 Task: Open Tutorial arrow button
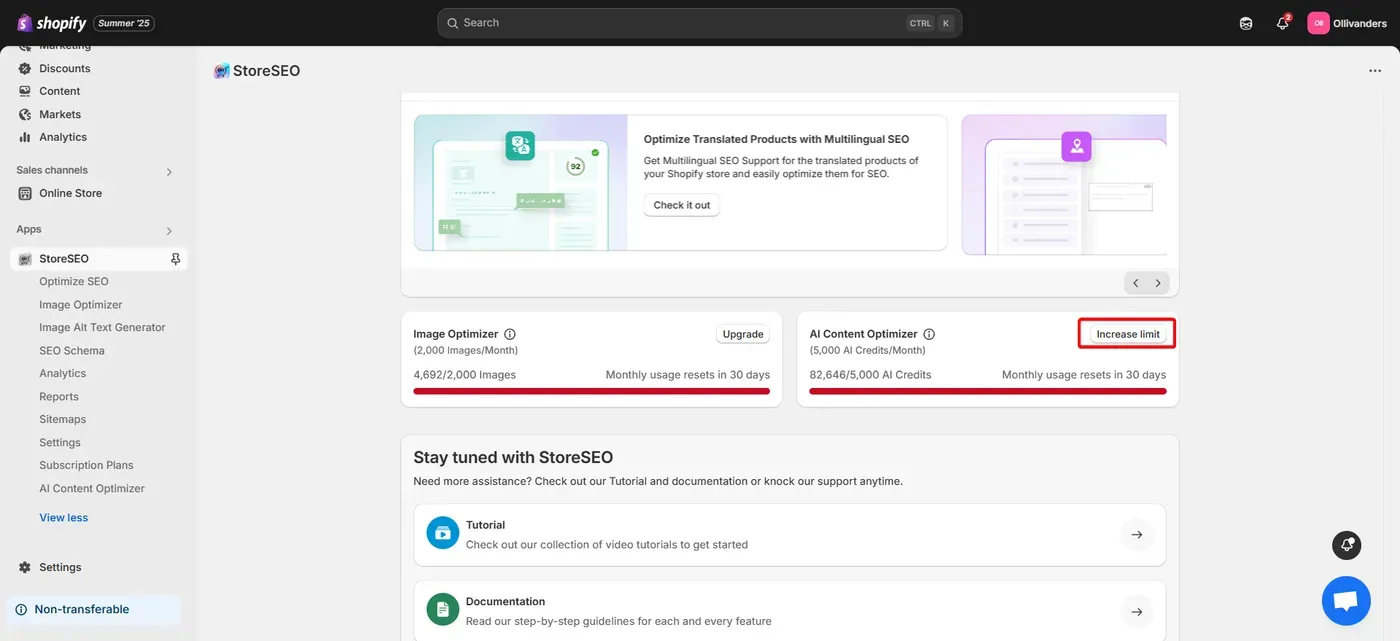1137,535
